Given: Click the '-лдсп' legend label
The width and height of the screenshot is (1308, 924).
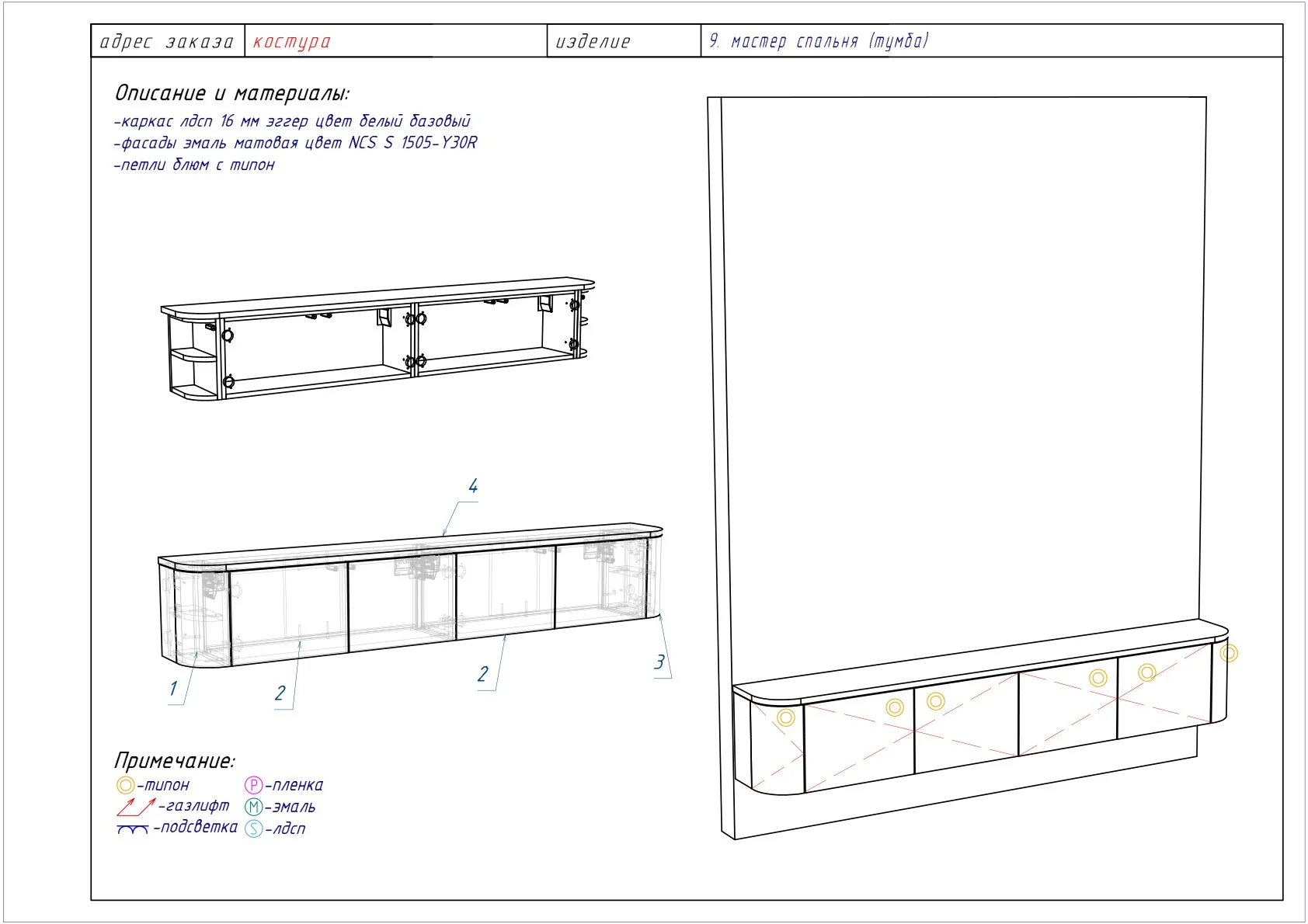Looking at the screenshot, I should click(285, 828).
